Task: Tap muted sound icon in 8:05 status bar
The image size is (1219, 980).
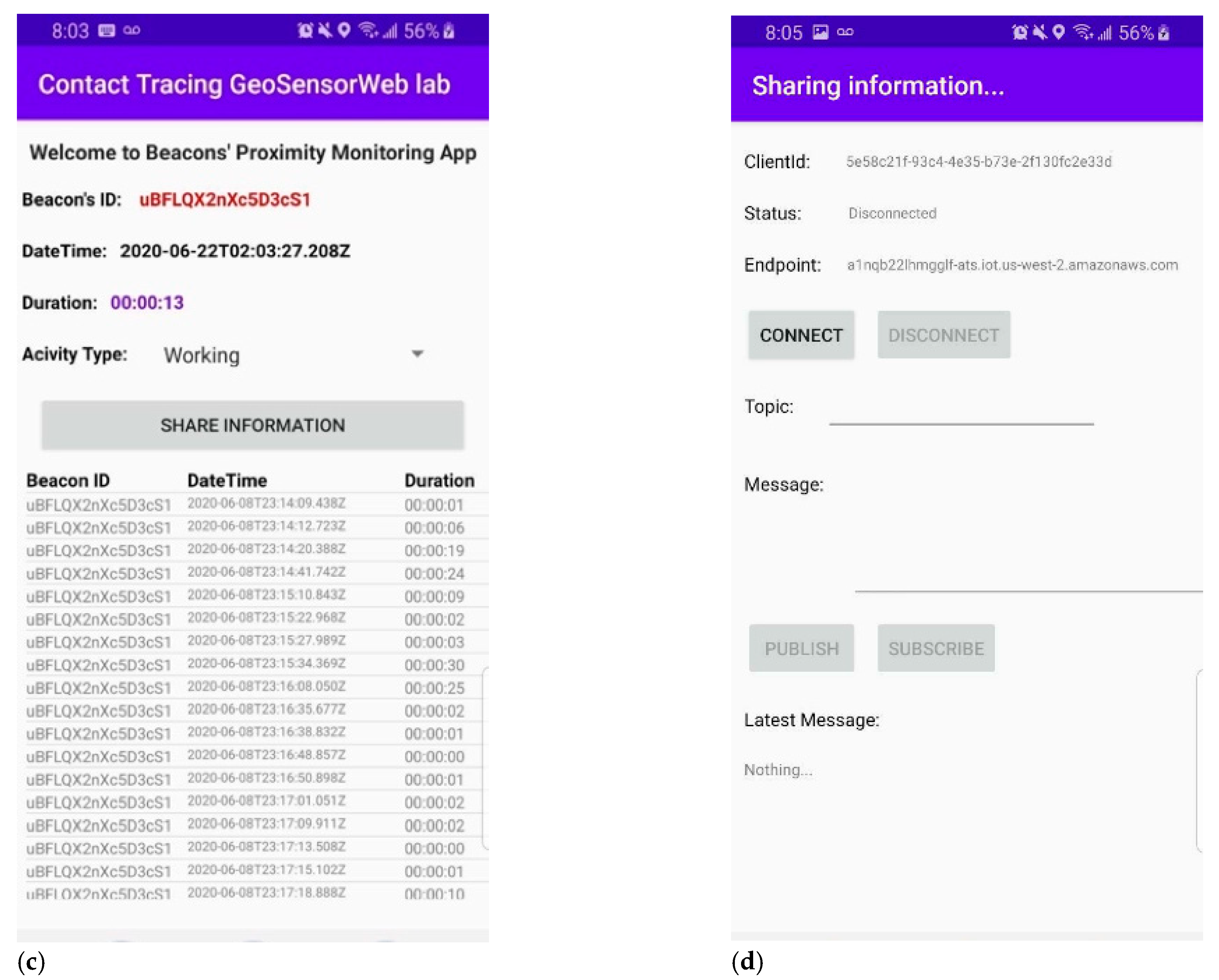Action: 1039,32
